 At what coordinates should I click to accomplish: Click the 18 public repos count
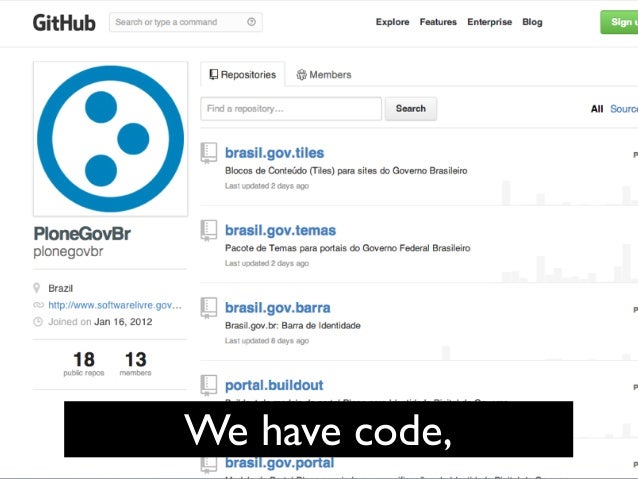pyautogui.click(x=84, y=363)
